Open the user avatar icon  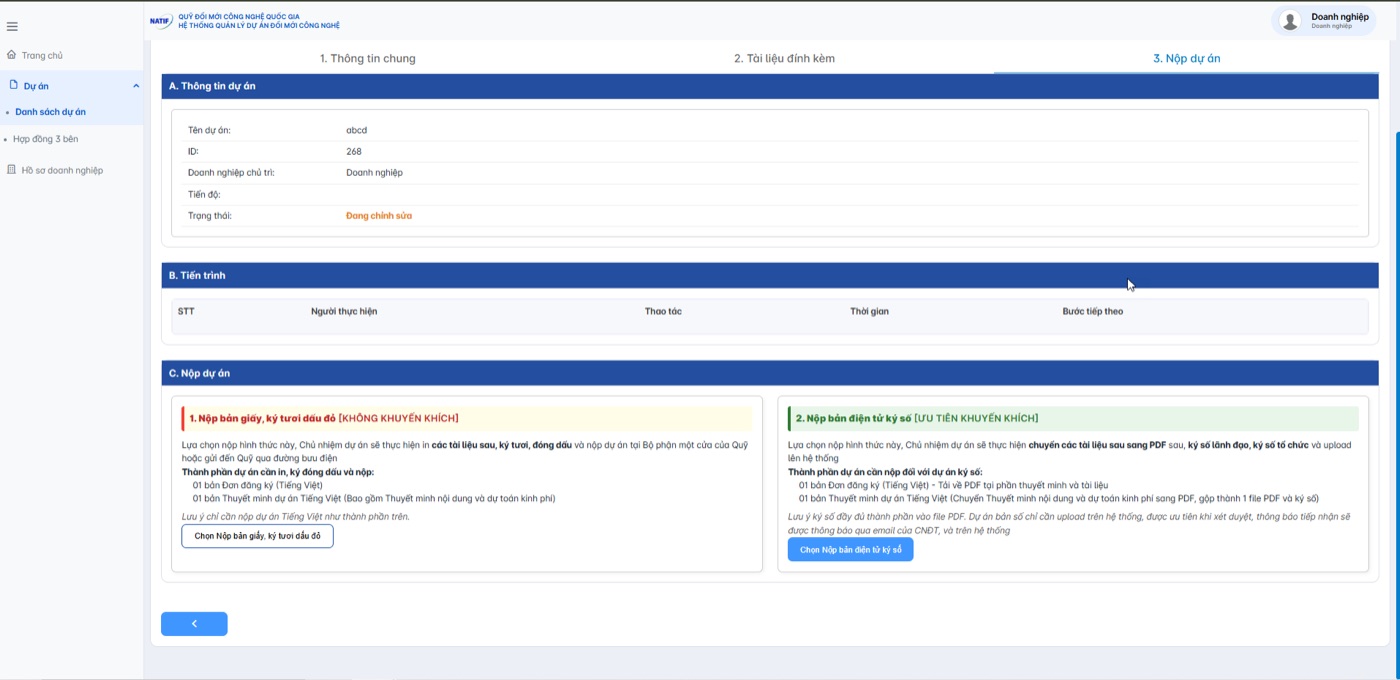click(1290, 20)
